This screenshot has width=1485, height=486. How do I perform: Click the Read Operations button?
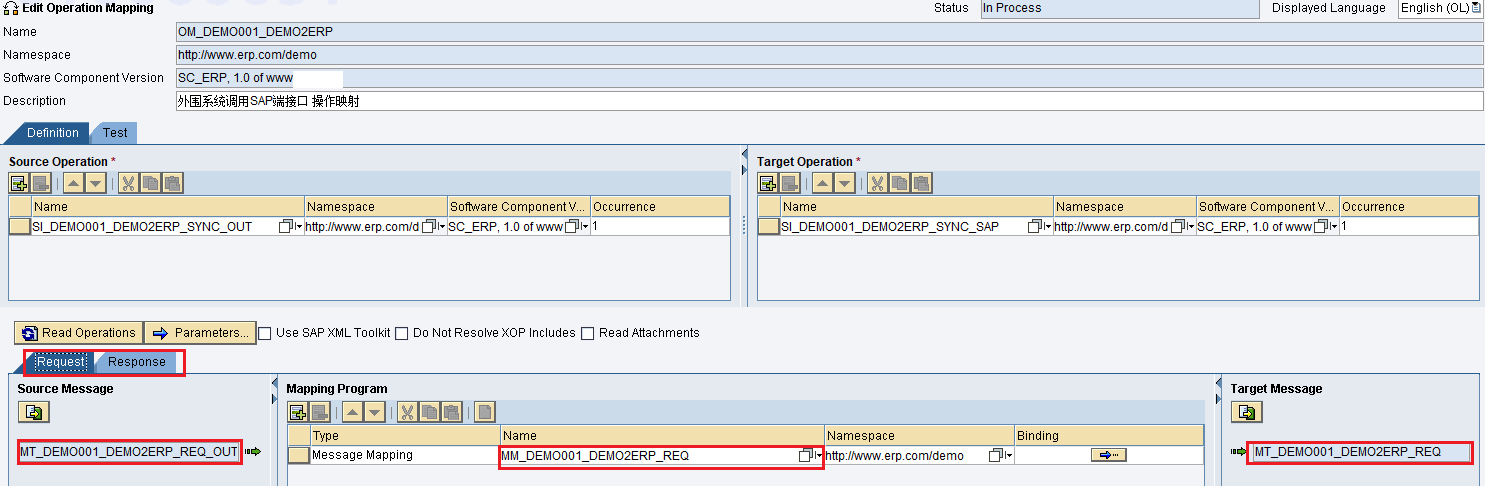click(78, 333)
